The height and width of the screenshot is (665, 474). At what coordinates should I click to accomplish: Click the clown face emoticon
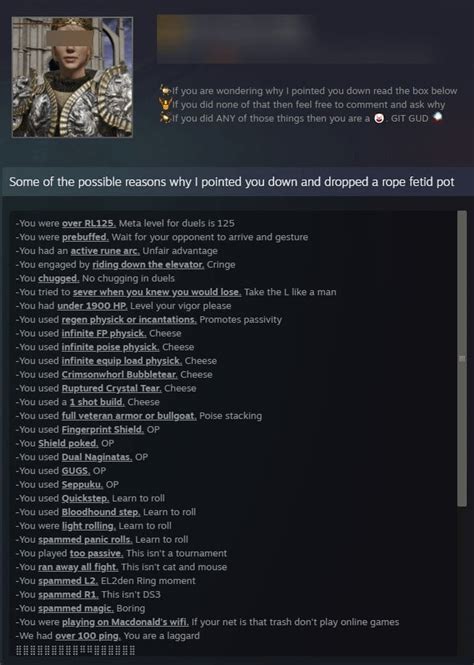[379, 118]
